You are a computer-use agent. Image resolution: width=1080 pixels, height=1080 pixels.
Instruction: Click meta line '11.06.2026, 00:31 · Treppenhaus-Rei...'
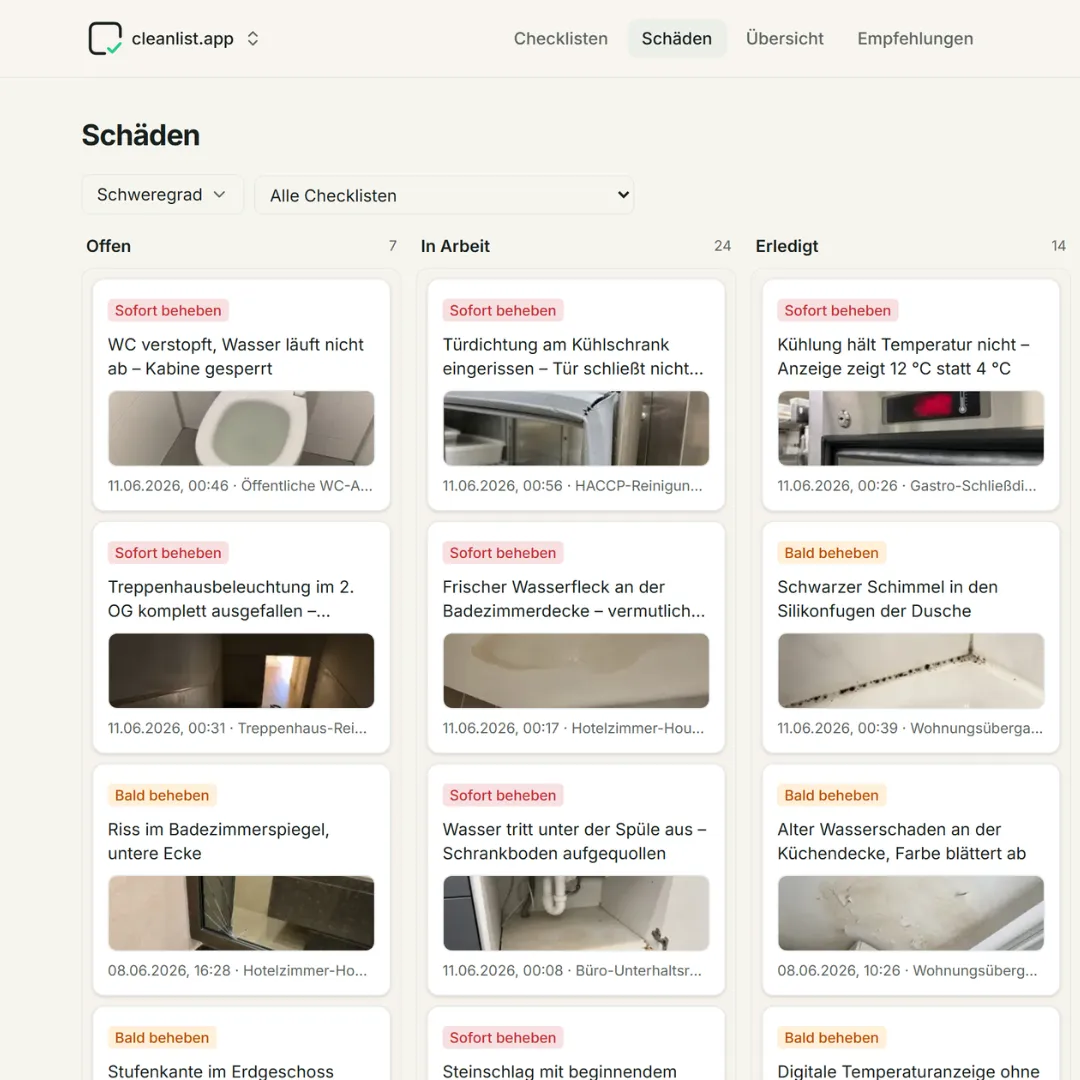click(238, 728)
